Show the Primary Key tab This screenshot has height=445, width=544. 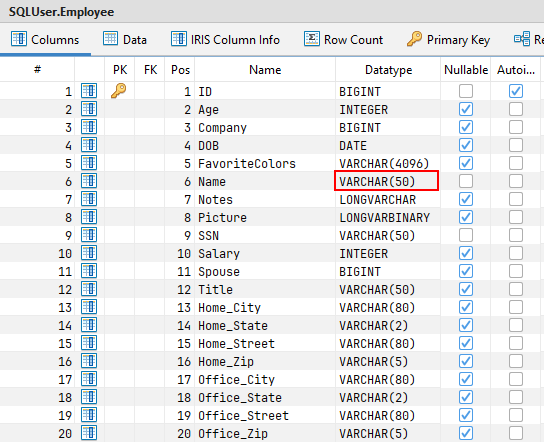(x=448, y=40)
